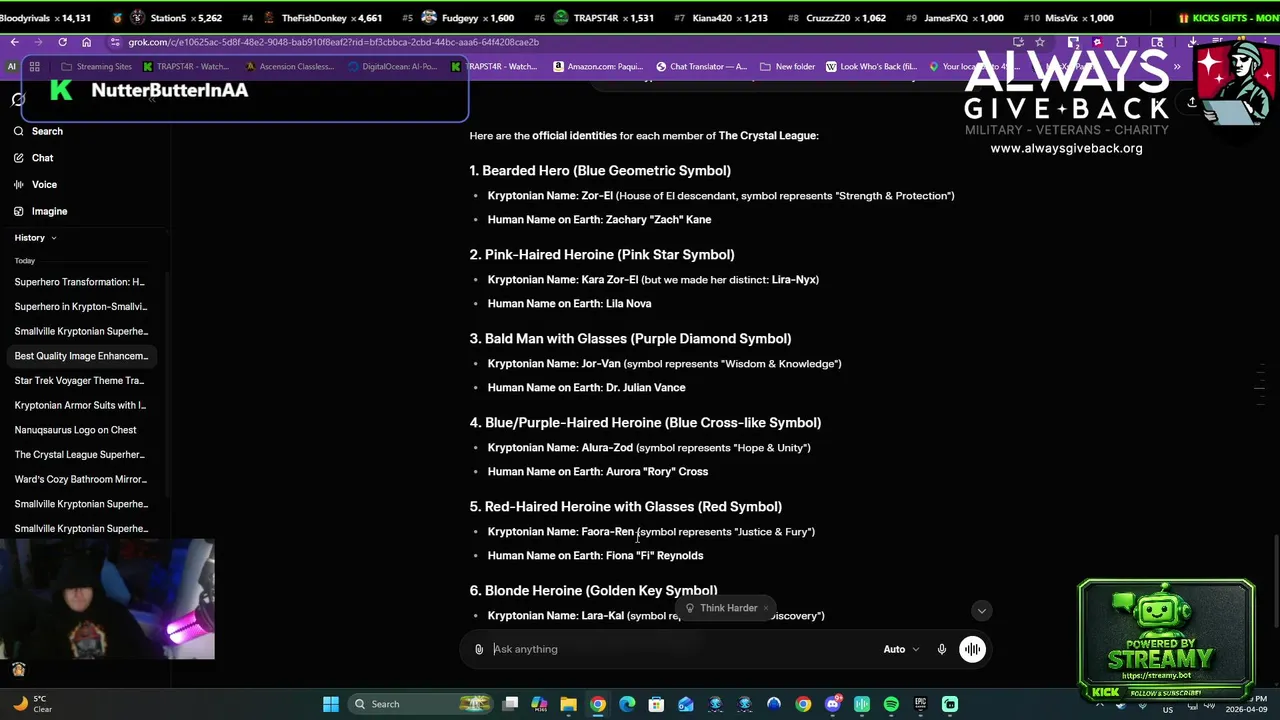The width and height of the screenshot is (1280, 720).
Task: Open Microsoft Edge from the taskbar
Action: pyautogui.click(x=627, y=704)
